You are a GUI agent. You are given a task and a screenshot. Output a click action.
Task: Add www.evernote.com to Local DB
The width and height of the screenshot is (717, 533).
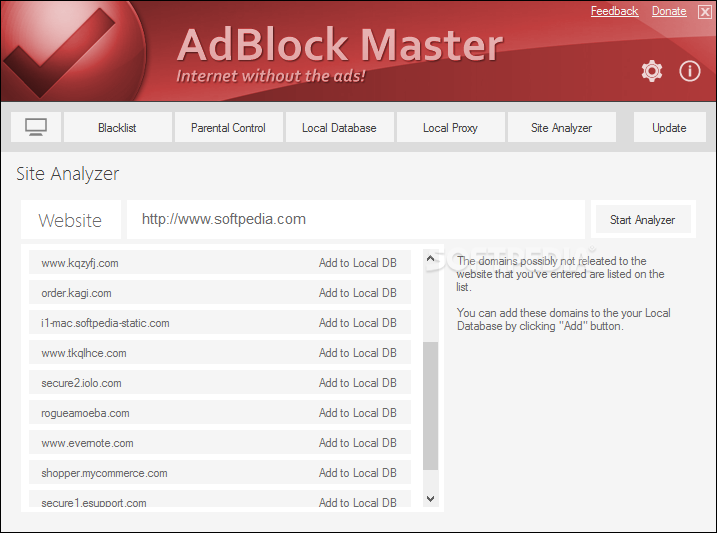pyautogui.click(x=358, y=443)
